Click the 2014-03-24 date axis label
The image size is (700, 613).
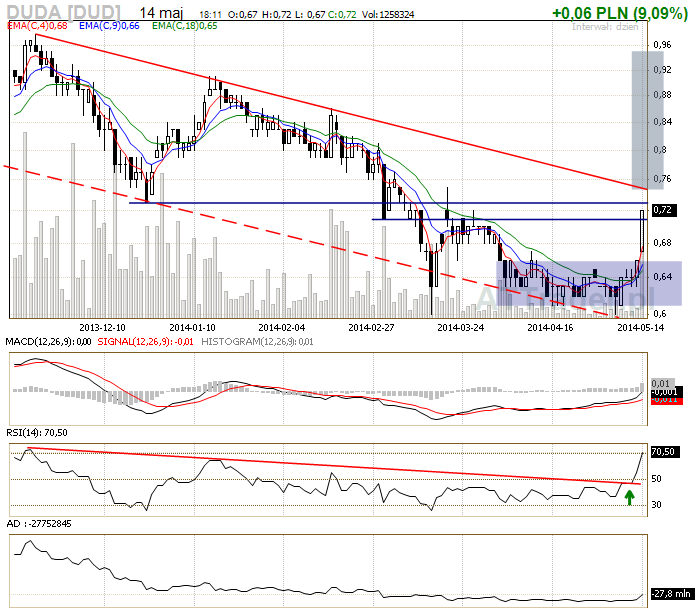(x=461, y=328)
